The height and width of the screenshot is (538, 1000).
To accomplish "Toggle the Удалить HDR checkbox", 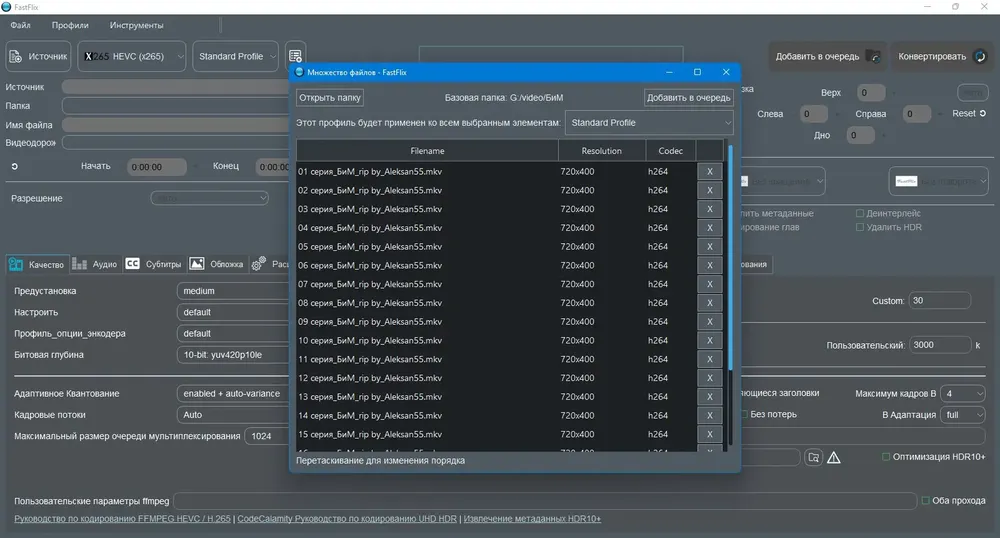I will (x=860, y=227).
